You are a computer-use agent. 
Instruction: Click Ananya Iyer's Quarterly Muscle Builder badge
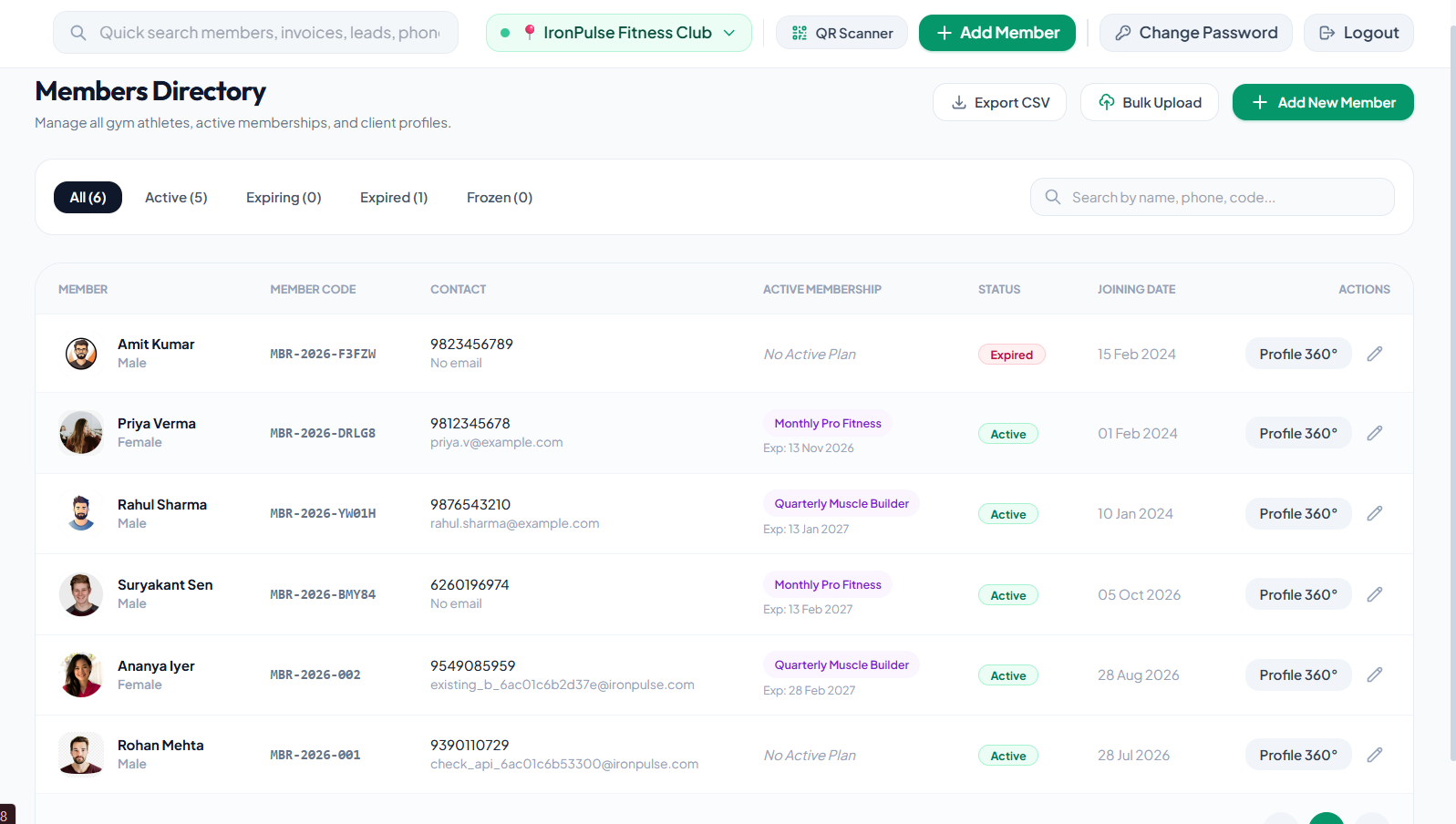842,664
